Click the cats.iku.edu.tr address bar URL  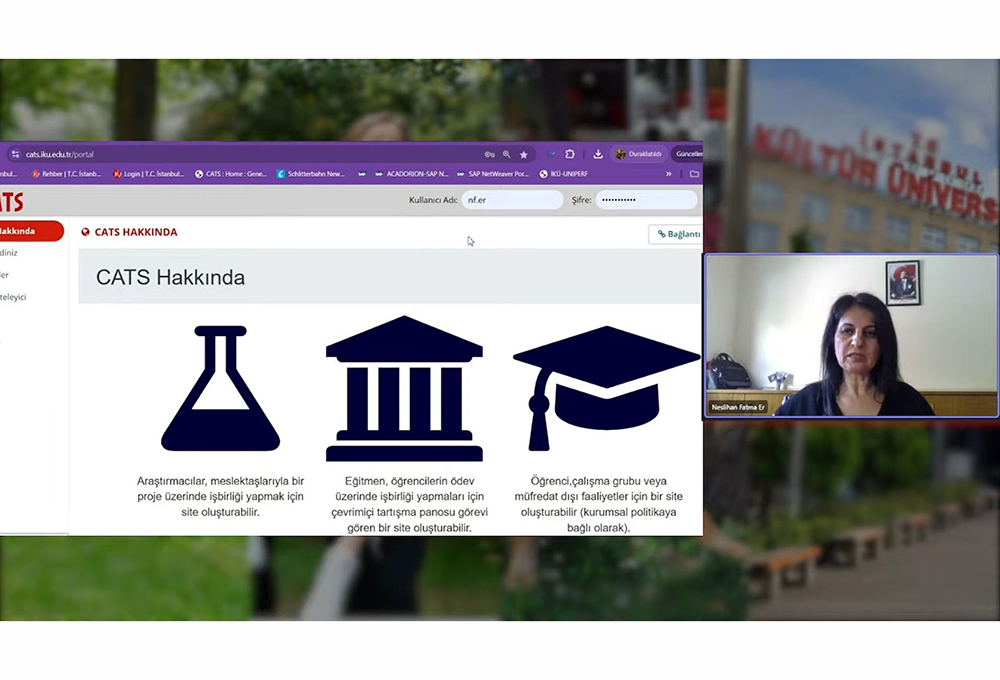tap(60, 155)
